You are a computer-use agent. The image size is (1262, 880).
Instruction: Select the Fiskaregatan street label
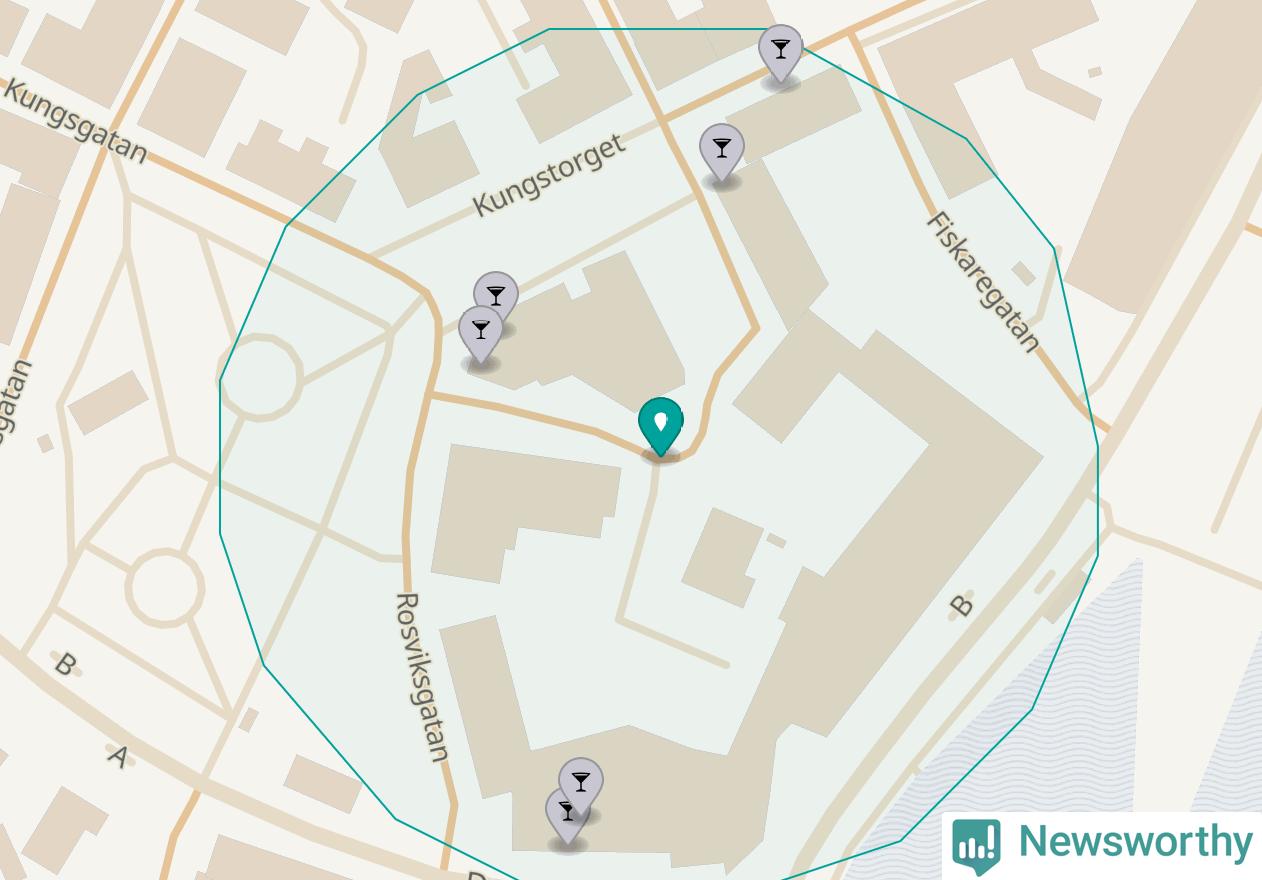pos(983,281)
